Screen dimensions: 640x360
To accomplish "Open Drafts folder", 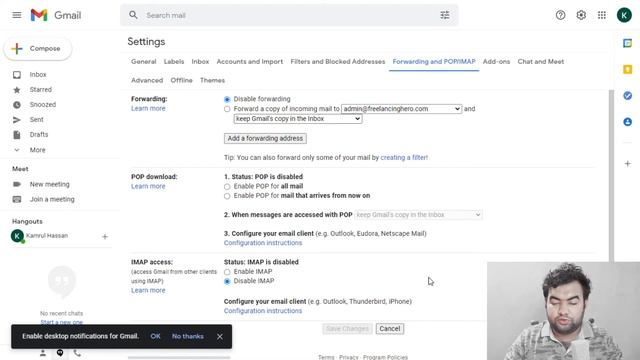I will [x=39, y=135].
